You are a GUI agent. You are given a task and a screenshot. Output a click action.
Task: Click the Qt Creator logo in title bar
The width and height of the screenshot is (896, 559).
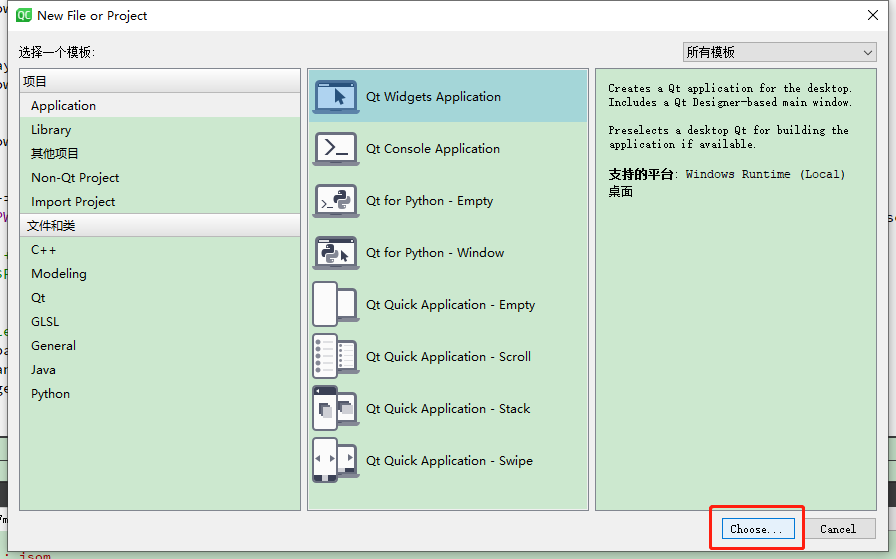pos(24,15)
